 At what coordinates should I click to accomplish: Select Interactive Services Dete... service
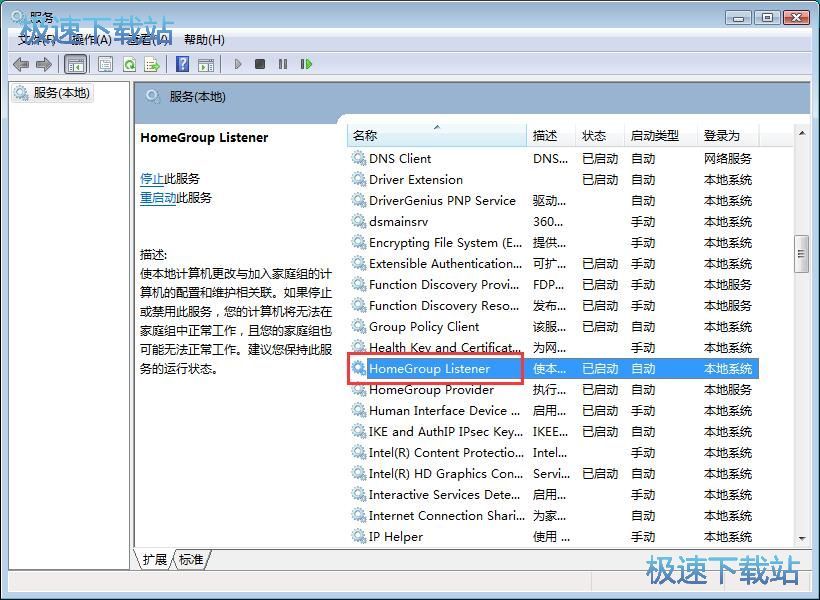point(553,494)
